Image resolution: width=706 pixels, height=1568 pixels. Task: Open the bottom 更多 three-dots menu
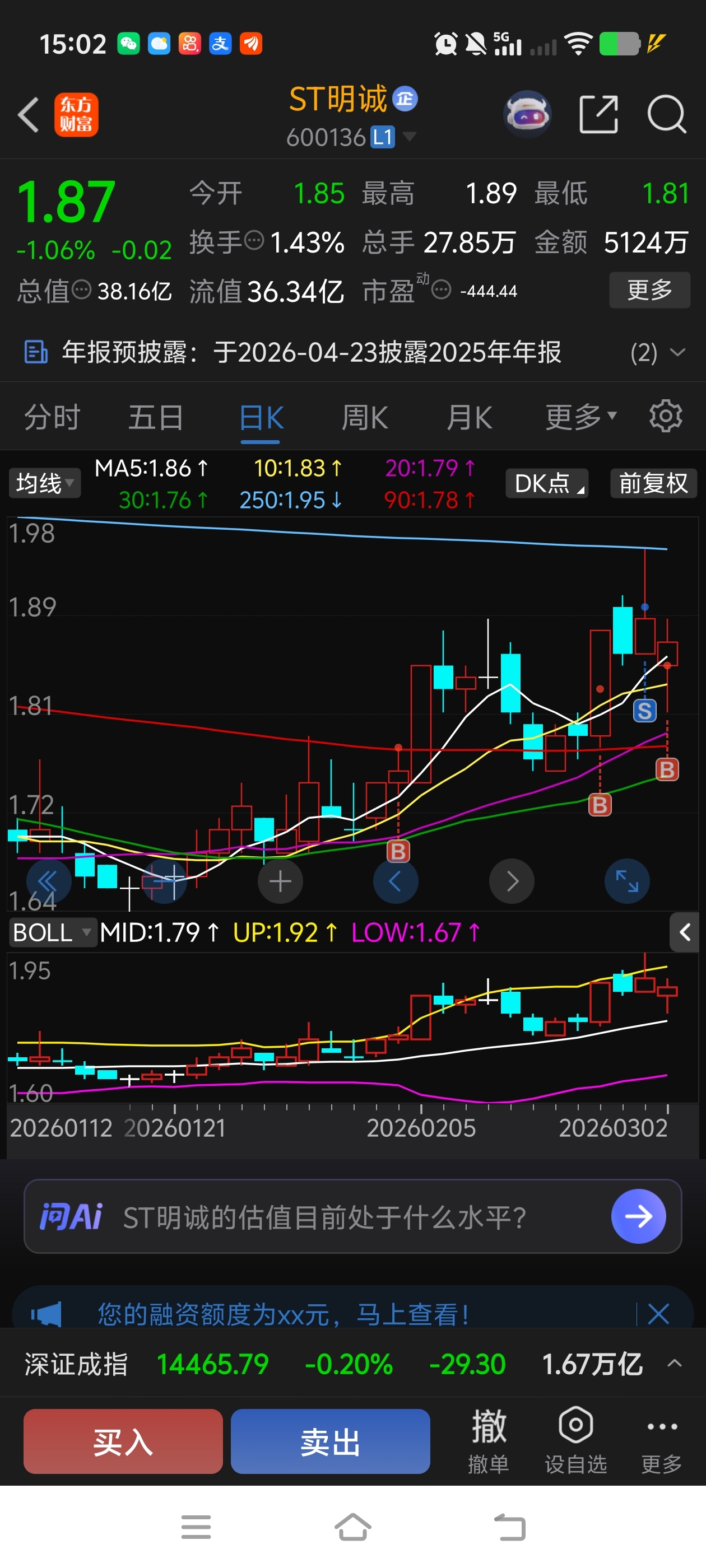tap(662, 1441)
